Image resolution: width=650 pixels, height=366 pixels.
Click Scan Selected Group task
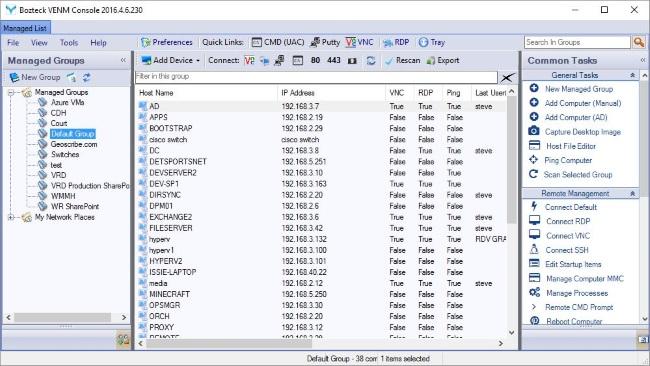tap(578, 175)
